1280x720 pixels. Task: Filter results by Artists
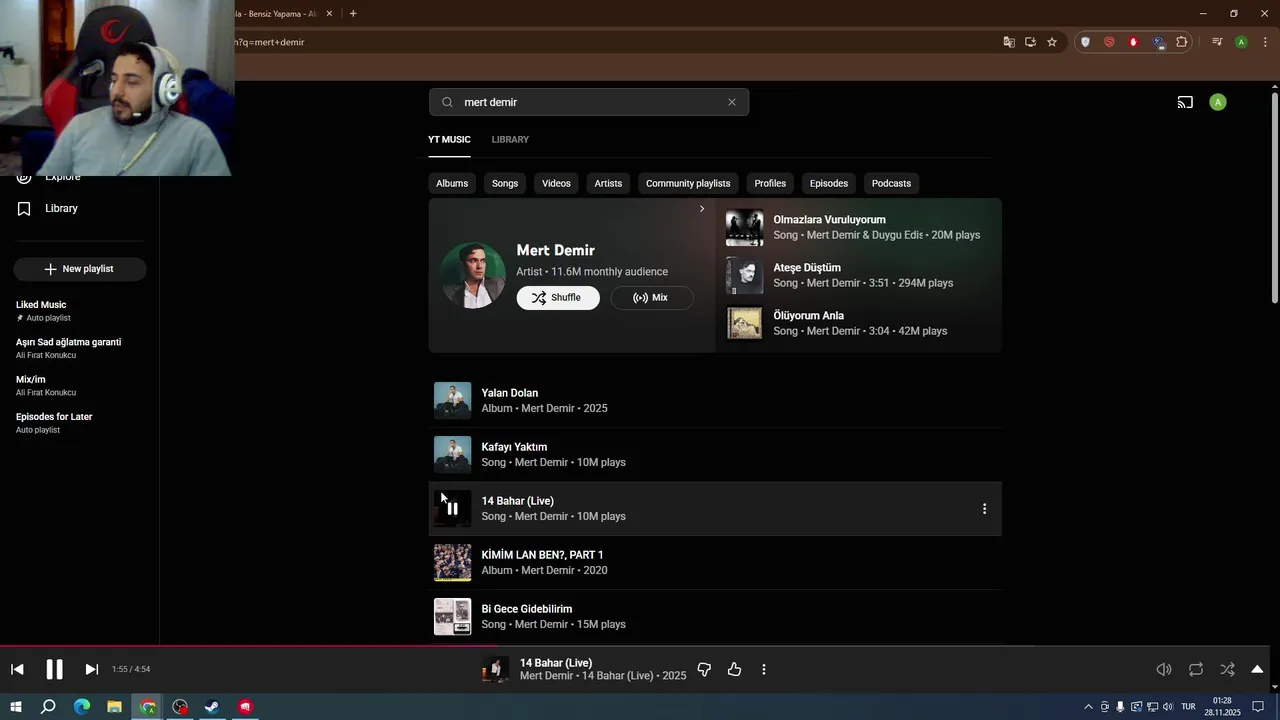[608, 183]
